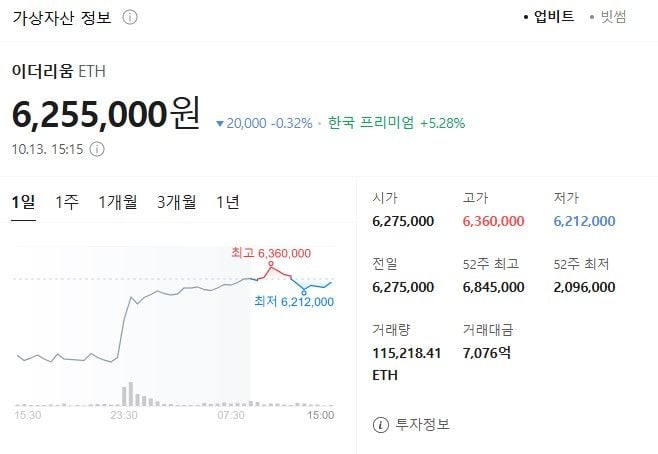Click the blue down-triangle price change icon
This screenshot has height=454, width=658.
pyautogui.click(x=220, y=124)
